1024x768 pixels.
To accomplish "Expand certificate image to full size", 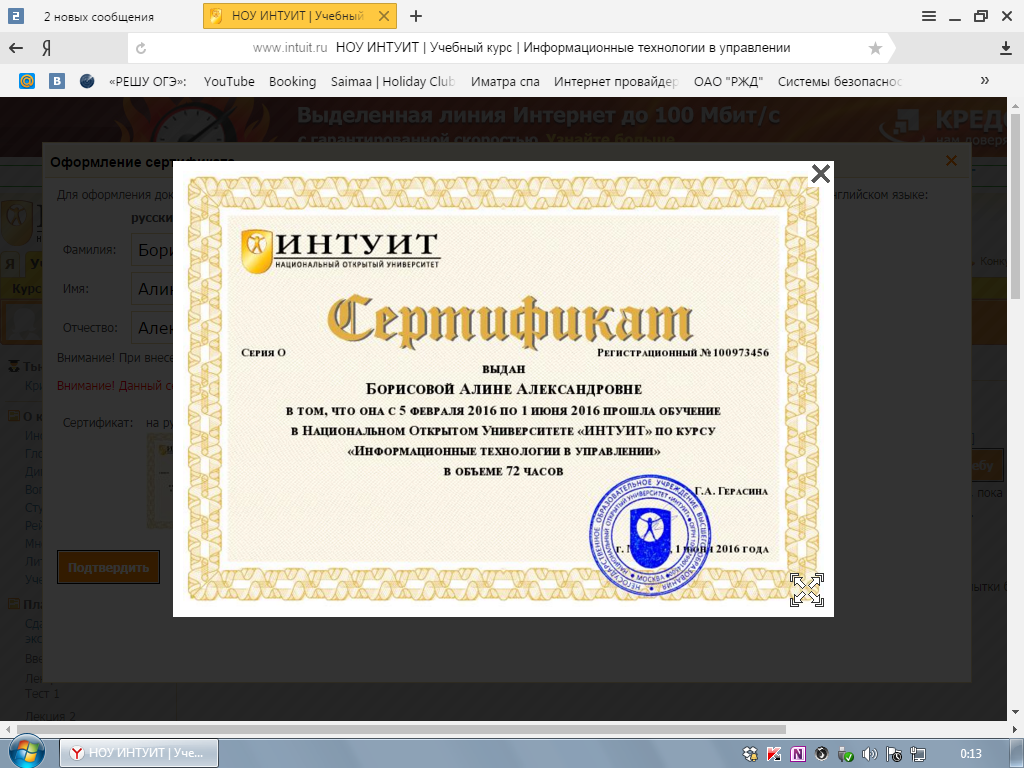I will coord(807,590).
